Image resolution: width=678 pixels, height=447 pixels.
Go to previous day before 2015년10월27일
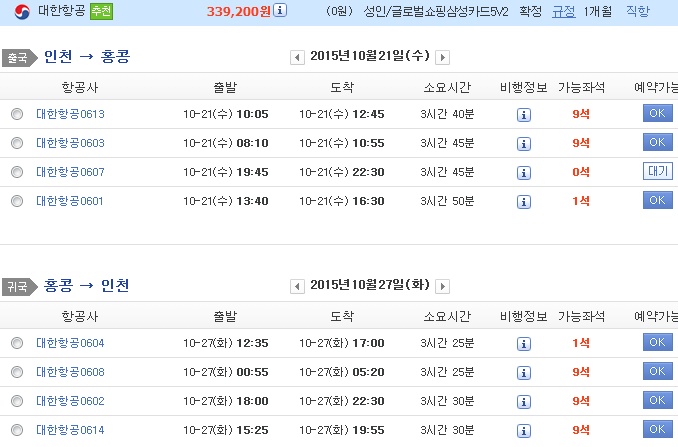click(297, 286)
